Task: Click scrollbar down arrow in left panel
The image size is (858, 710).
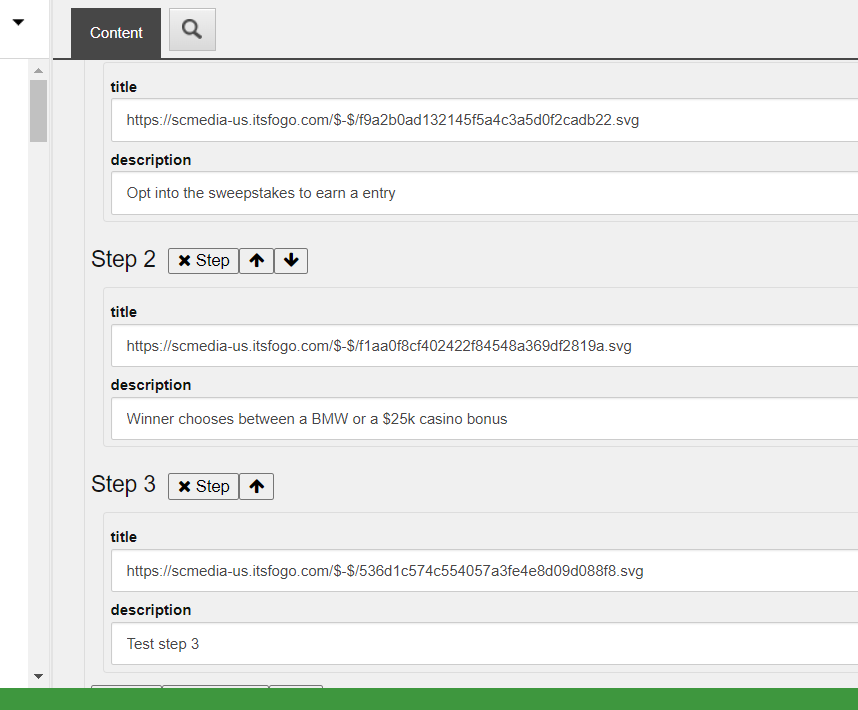Action: tap(38, 677)
